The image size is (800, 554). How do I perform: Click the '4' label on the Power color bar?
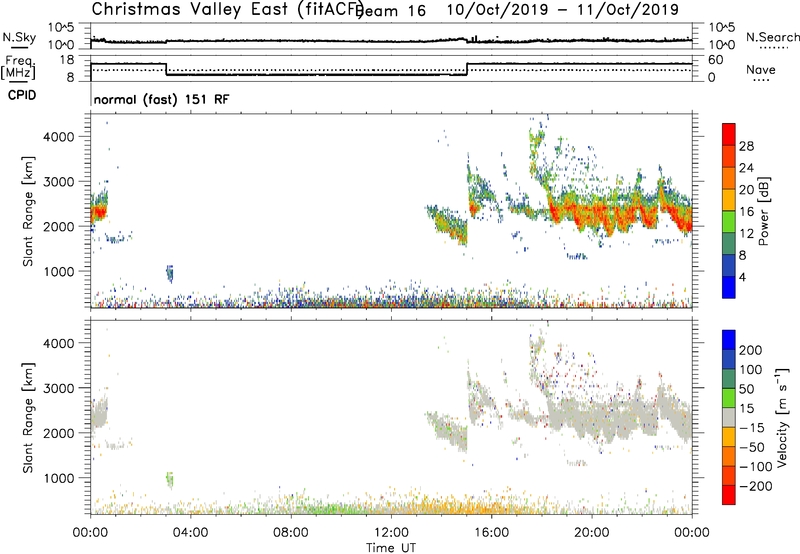(x=743, y=278)
